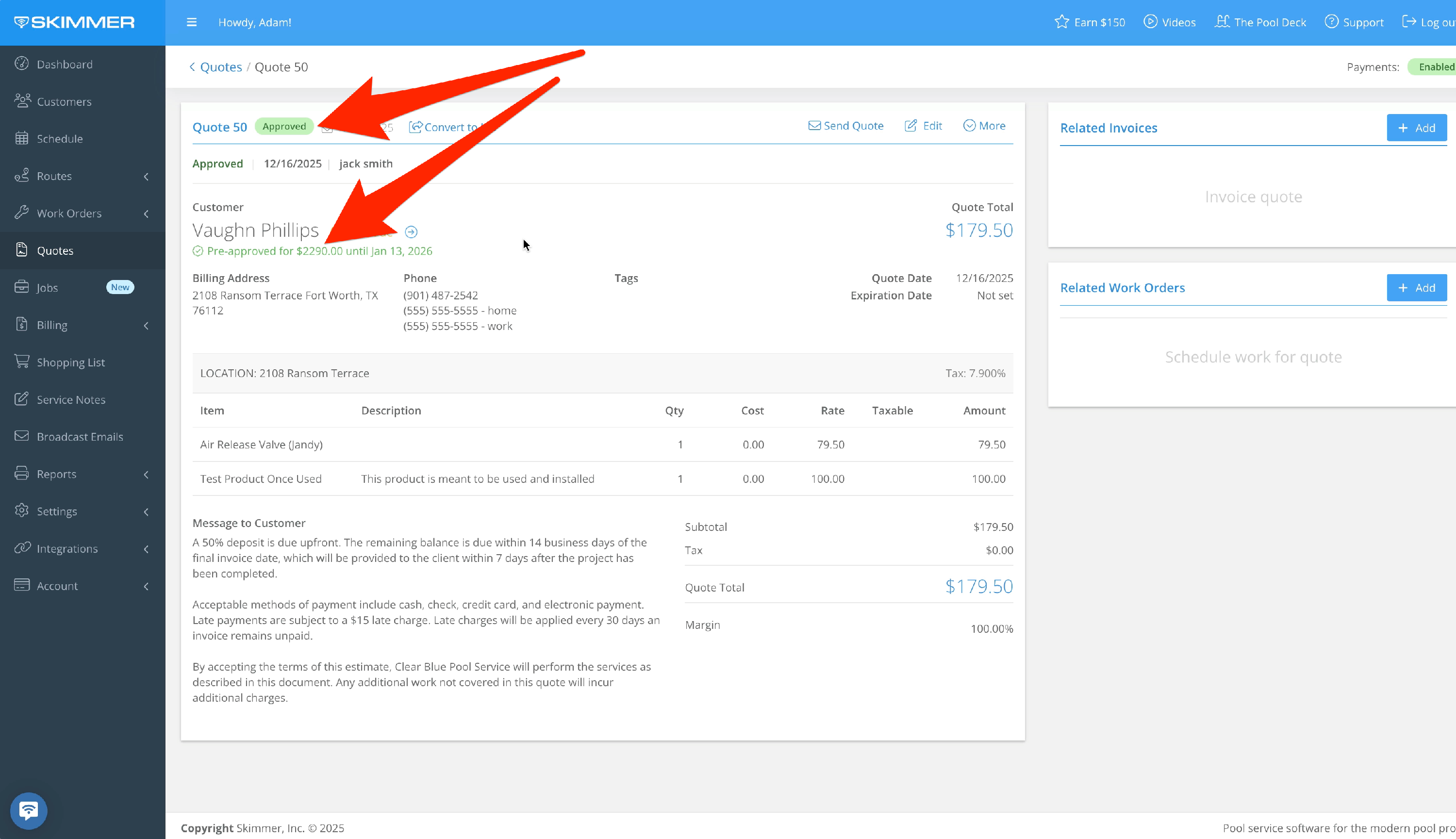Open the More actions dropdown

coord(984,126)
